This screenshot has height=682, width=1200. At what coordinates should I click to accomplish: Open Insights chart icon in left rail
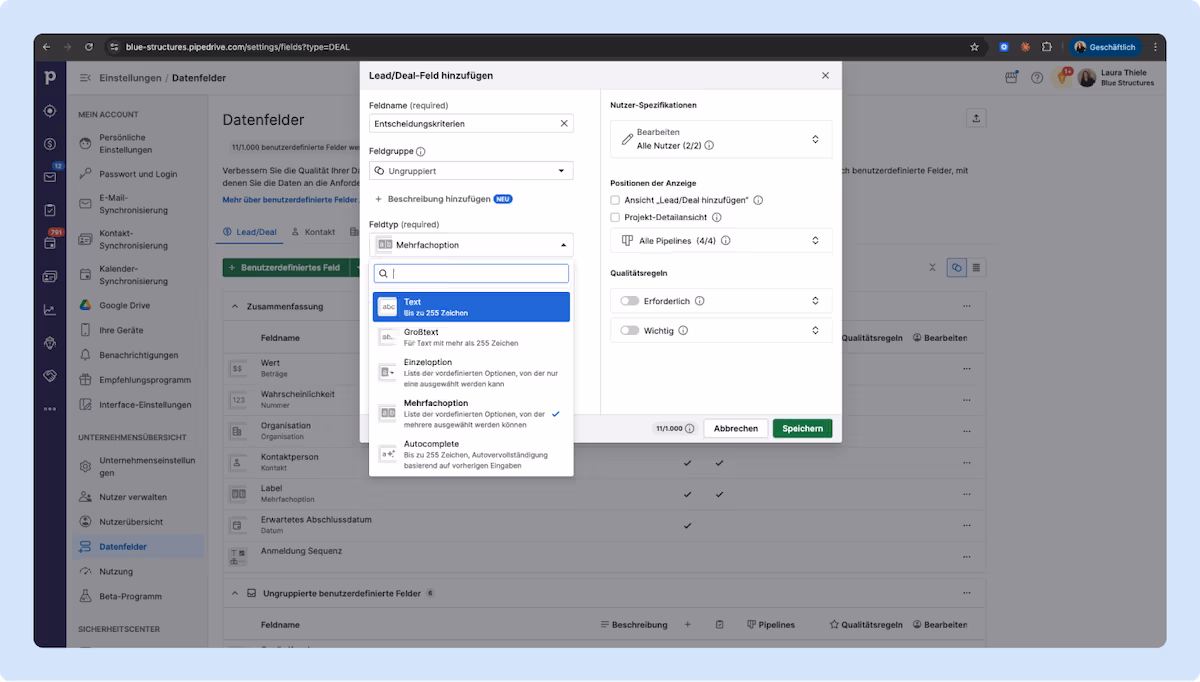[x=50, y=309]
